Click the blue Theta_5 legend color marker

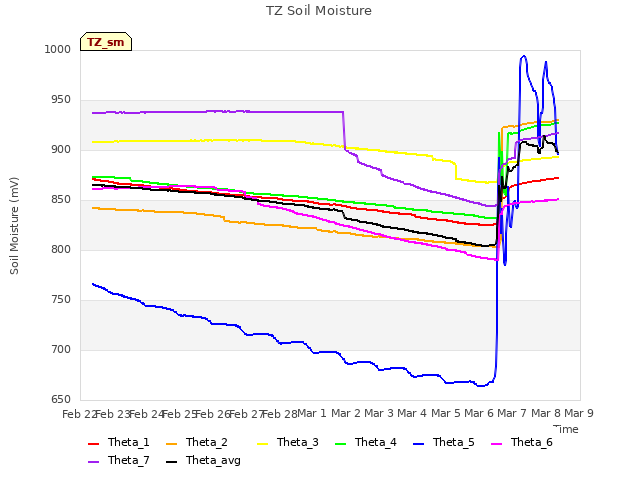(x=418, y=444)
